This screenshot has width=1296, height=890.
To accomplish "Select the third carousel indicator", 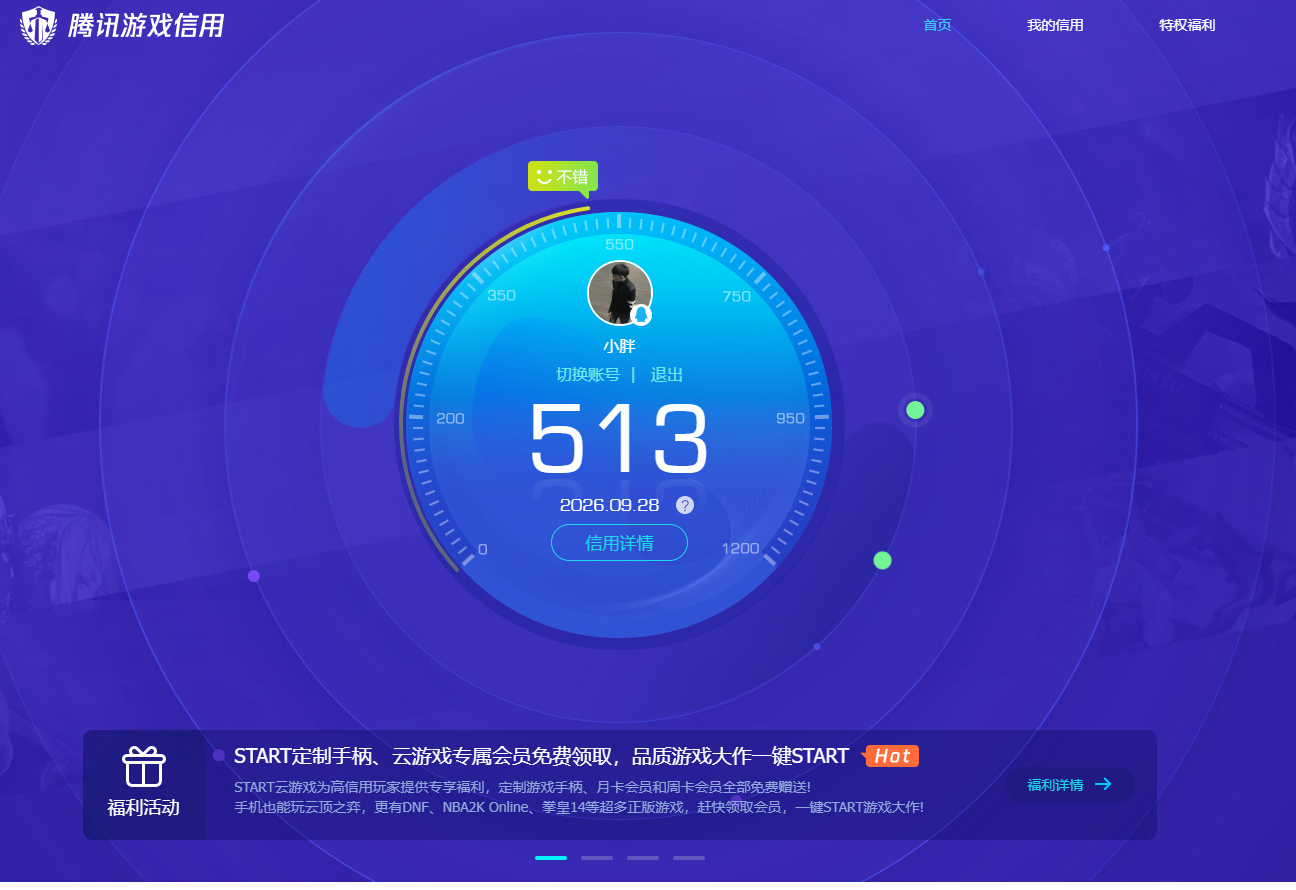I will (x=643, y=858).
